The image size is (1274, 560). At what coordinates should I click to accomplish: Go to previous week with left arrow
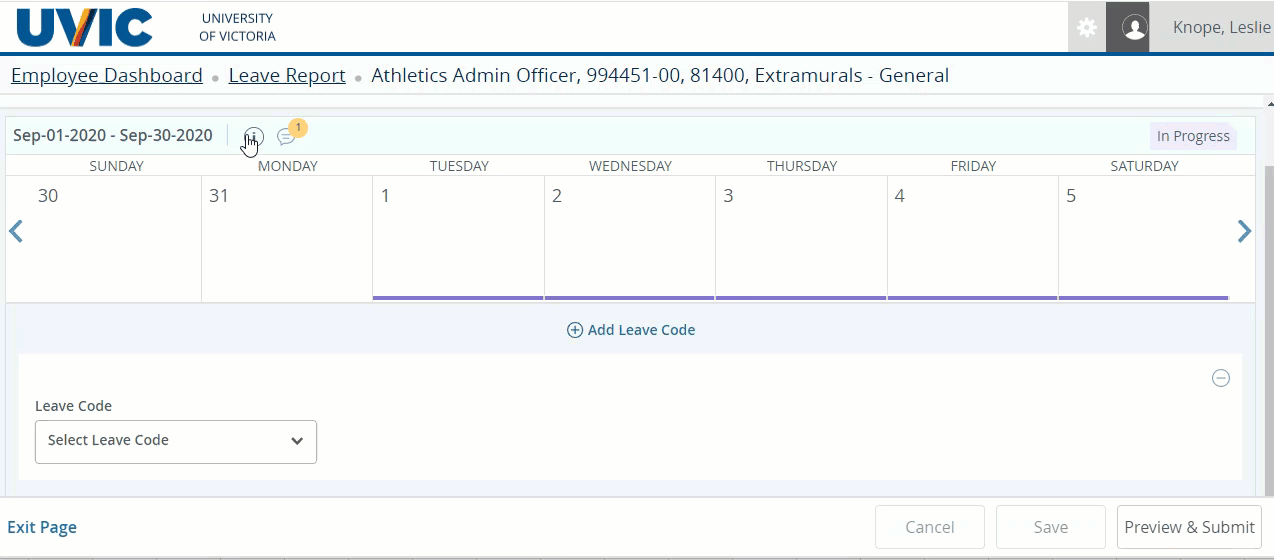(x=16, y=232)
